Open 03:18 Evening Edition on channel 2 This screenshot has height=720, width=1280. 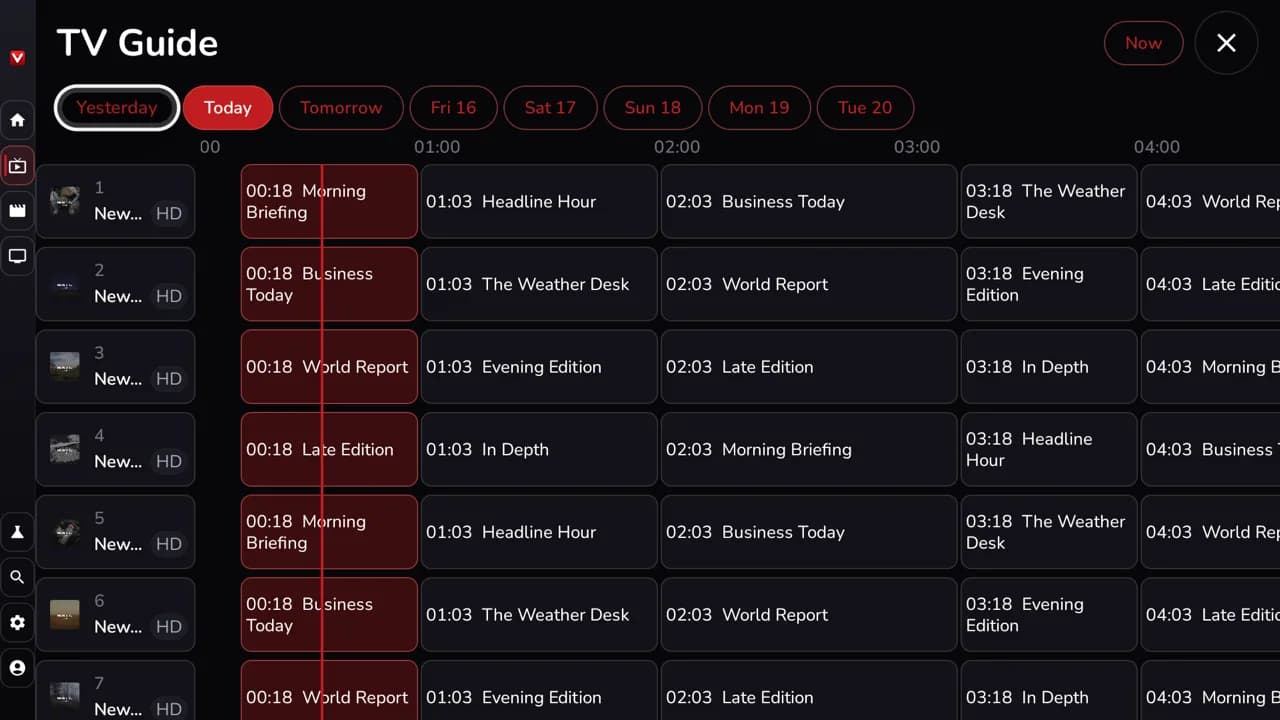click(x=1049, y=284)
